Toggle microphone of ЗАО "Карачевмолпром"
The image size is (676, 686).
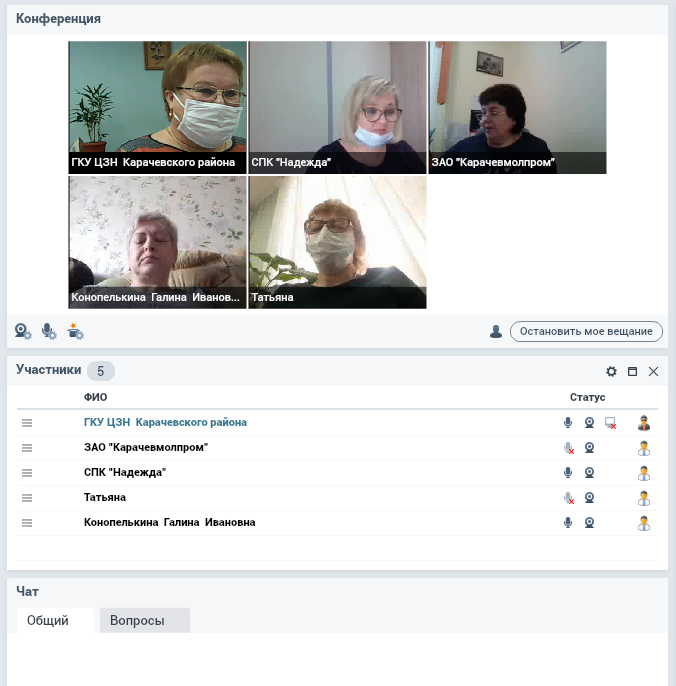click(568, 448)
